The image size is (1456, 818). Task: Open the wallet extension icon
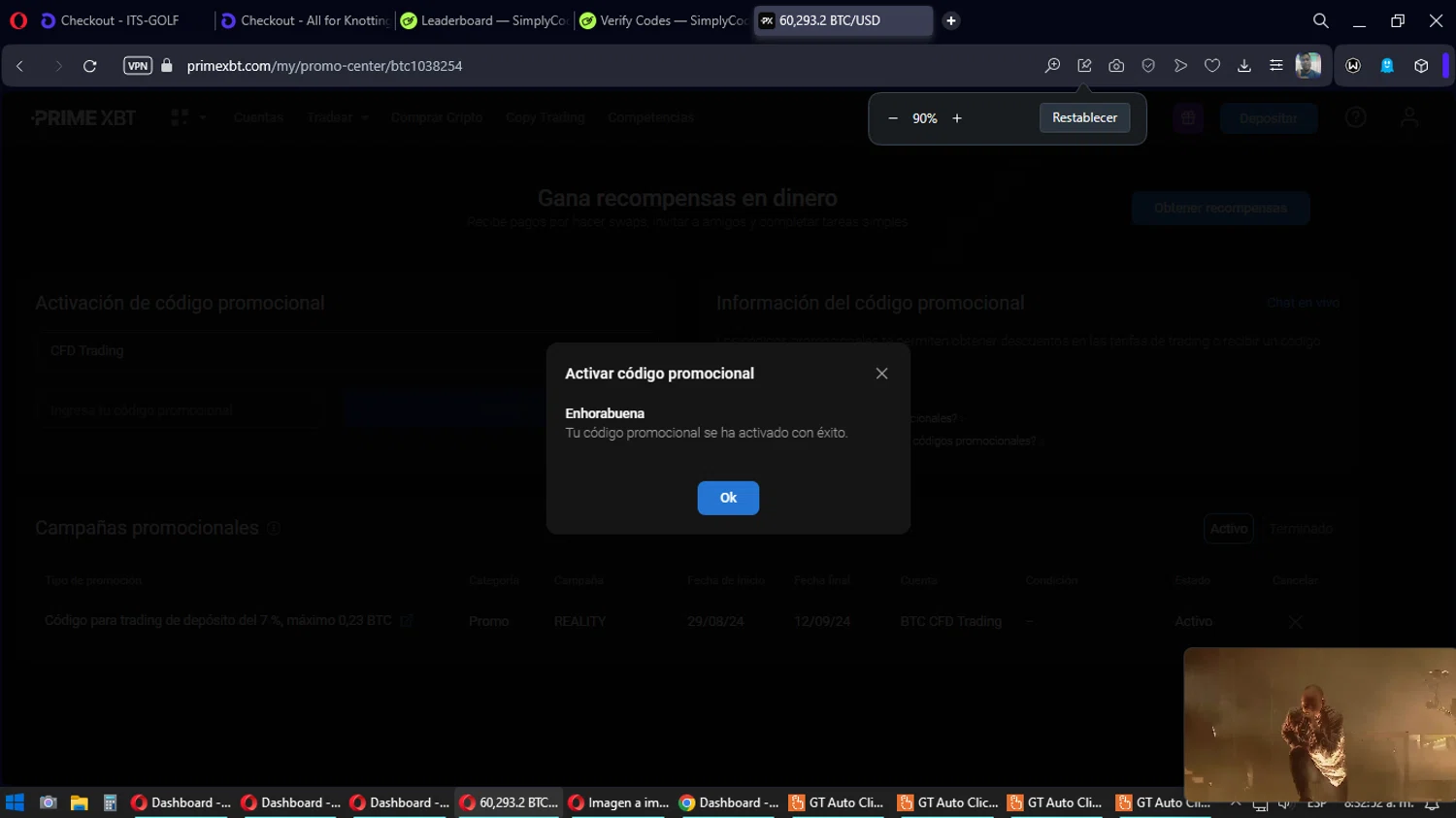click(x=1353, y=66)
